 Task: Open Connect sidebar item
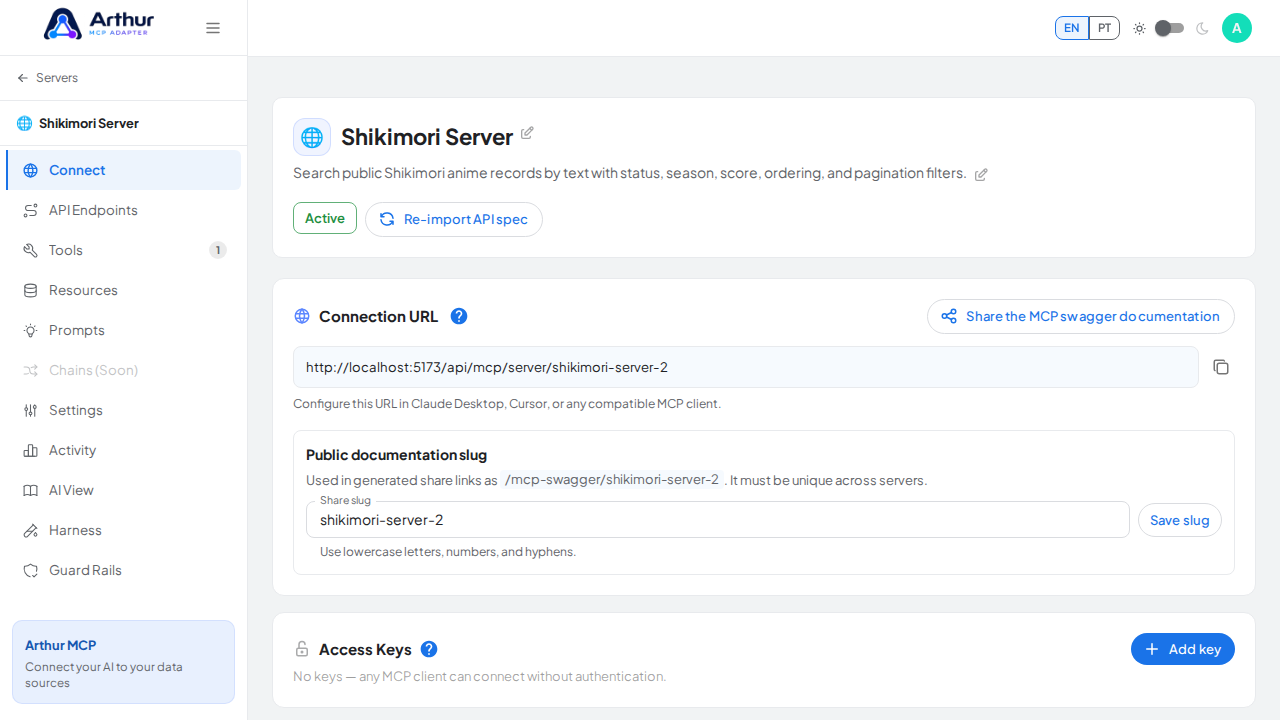click(123, 170)
